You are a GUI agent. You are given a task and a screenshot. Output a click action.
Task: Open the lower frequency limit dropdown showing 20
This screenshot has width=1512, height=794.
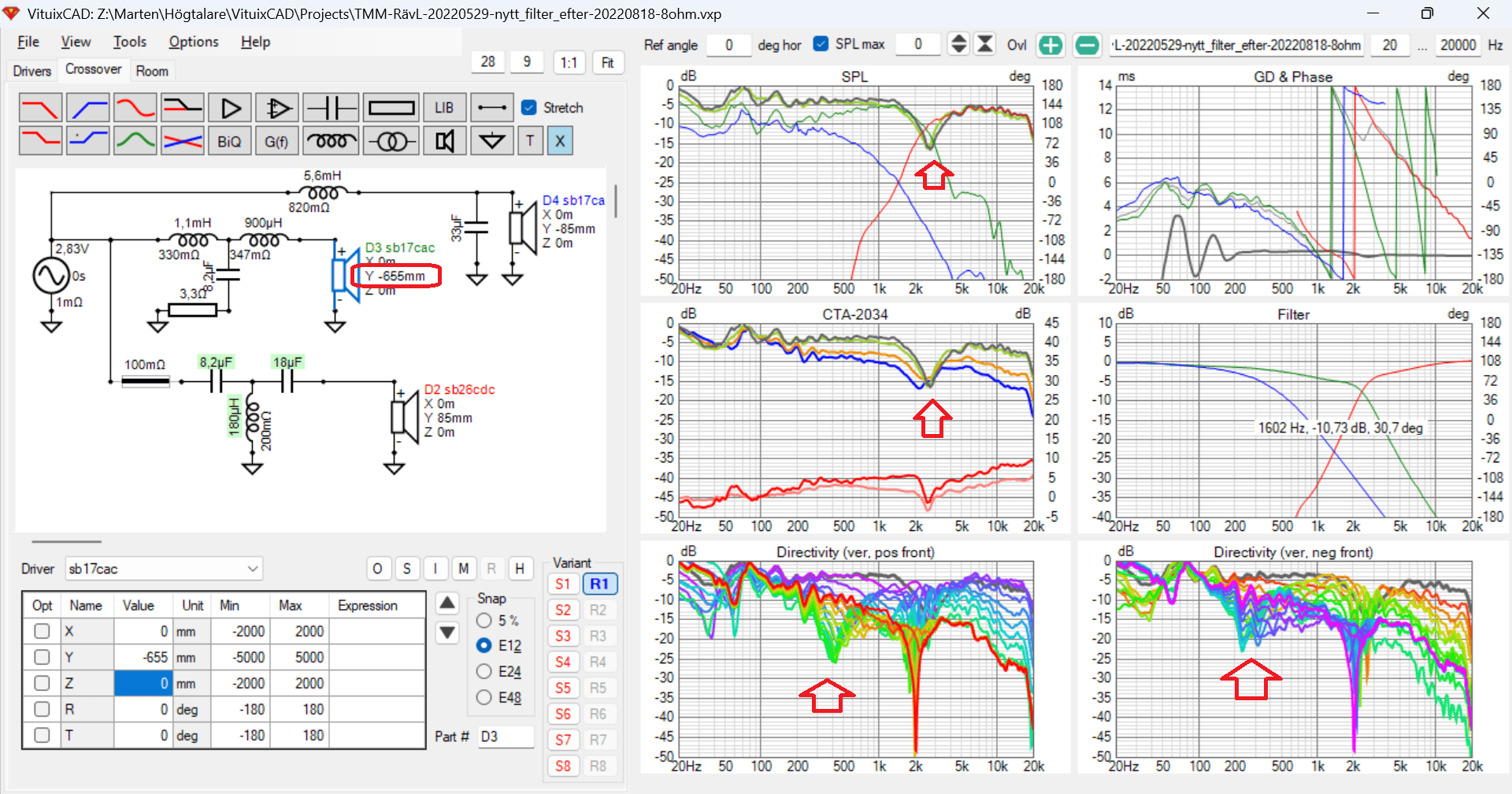[x=1390, y=45]
